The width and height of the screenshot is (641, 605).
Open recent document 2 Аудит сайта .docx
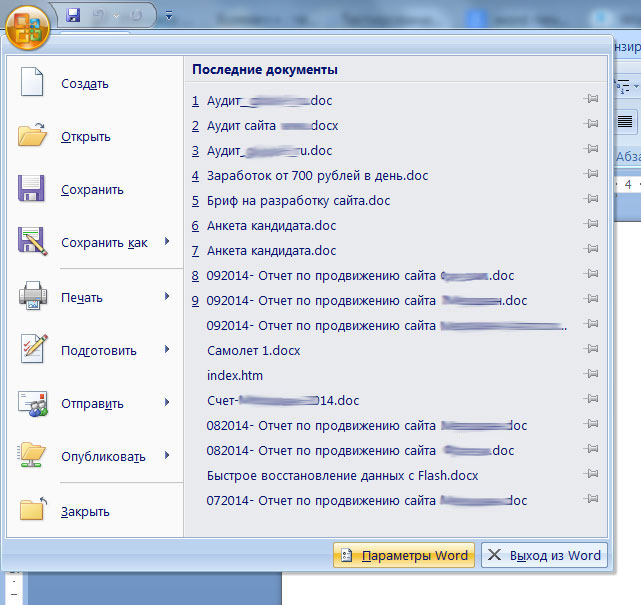[x=265, y=125]
